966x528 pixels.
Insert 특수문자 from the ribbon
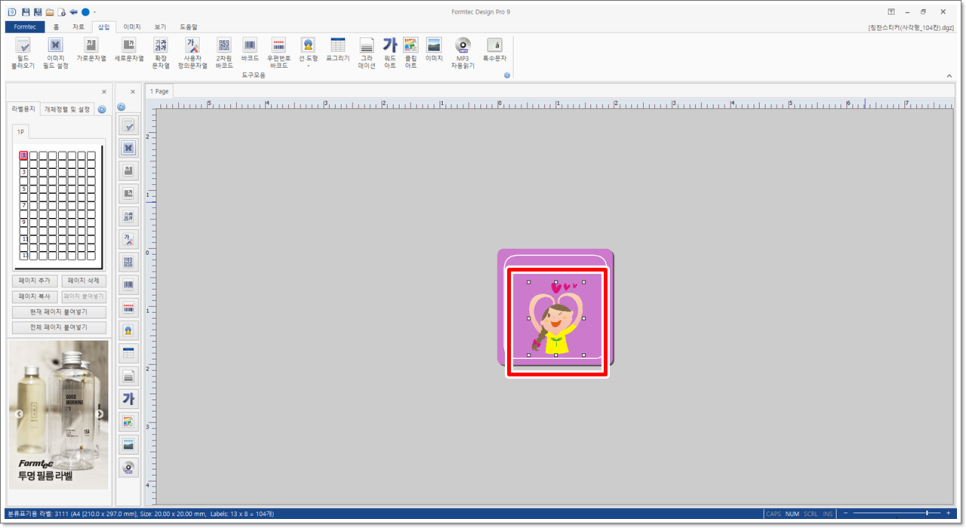pos(495,49)
